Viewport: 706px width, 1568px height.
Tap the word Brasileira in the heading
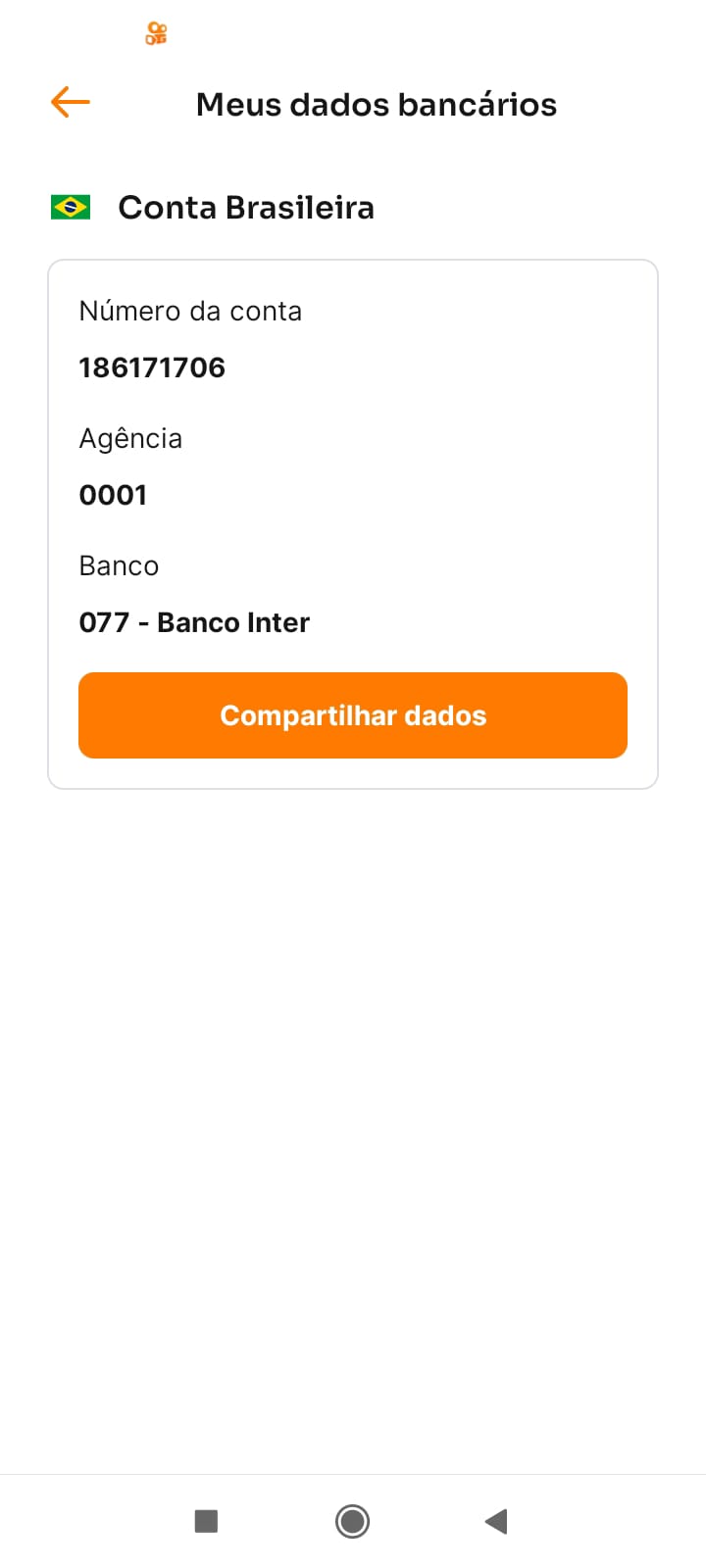pos(299,208)
